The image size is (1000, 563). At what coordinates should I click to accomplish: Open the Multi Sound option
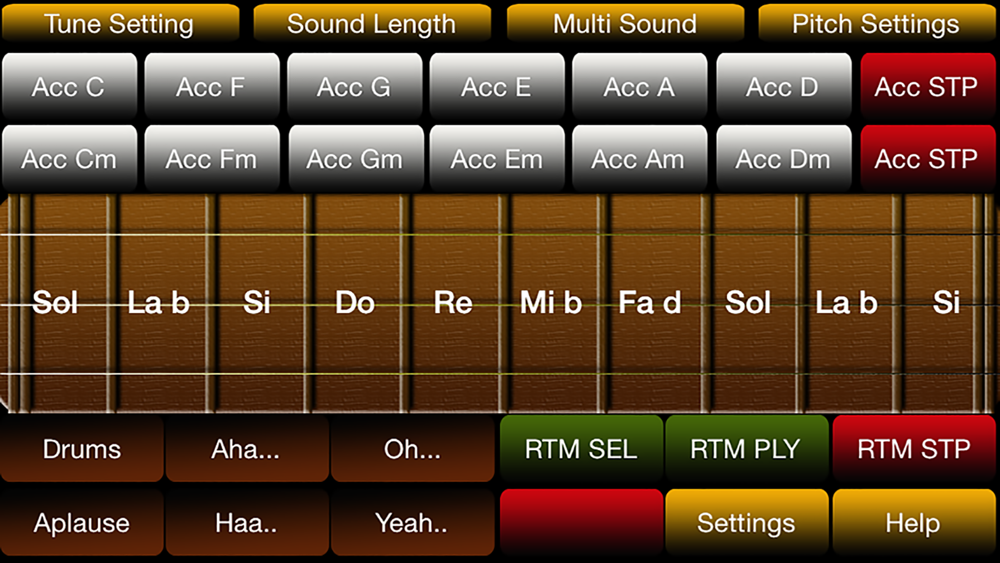coord(625,23)
